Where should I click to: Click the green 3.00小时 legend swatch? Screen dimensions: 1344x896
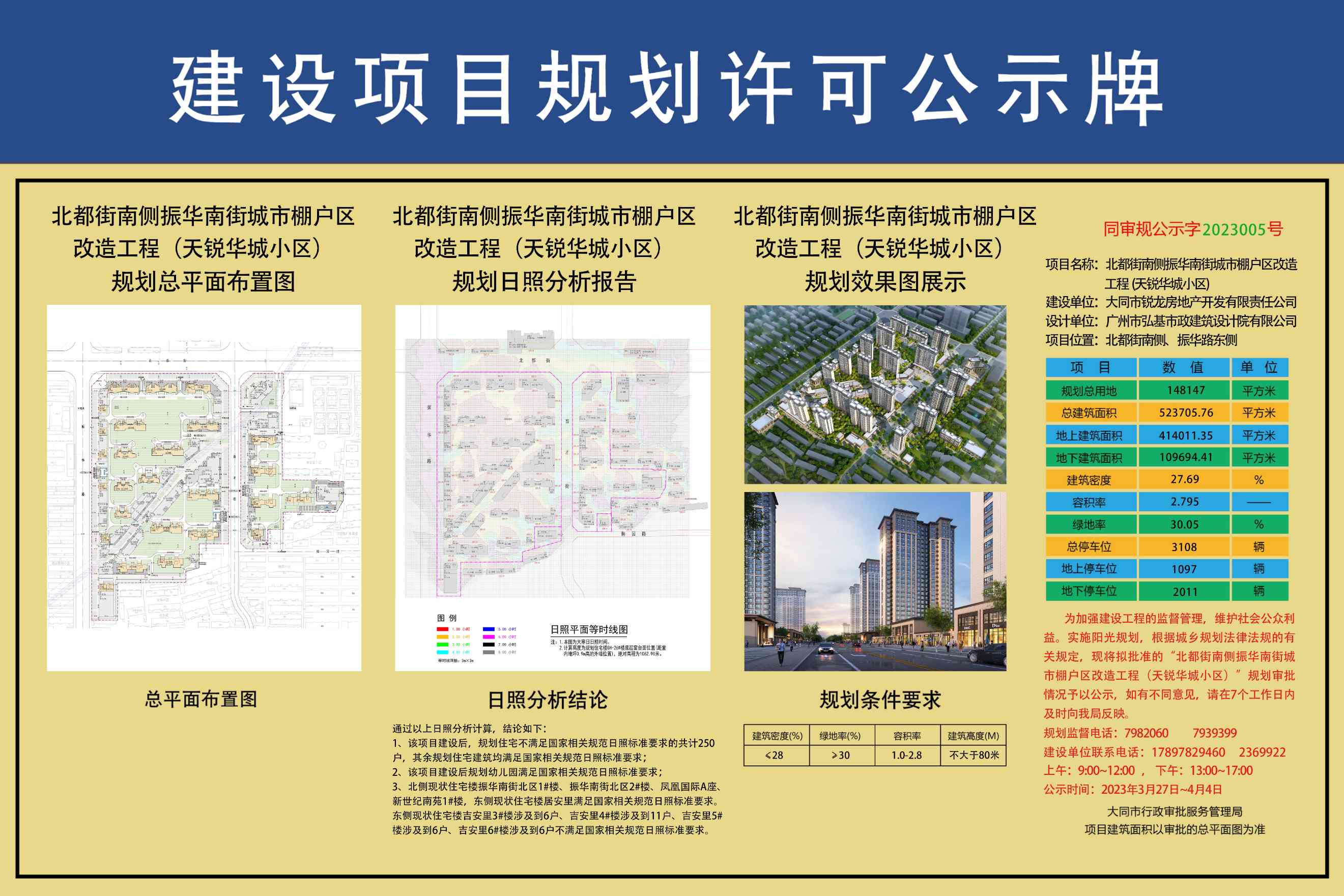tap(442, 645)
